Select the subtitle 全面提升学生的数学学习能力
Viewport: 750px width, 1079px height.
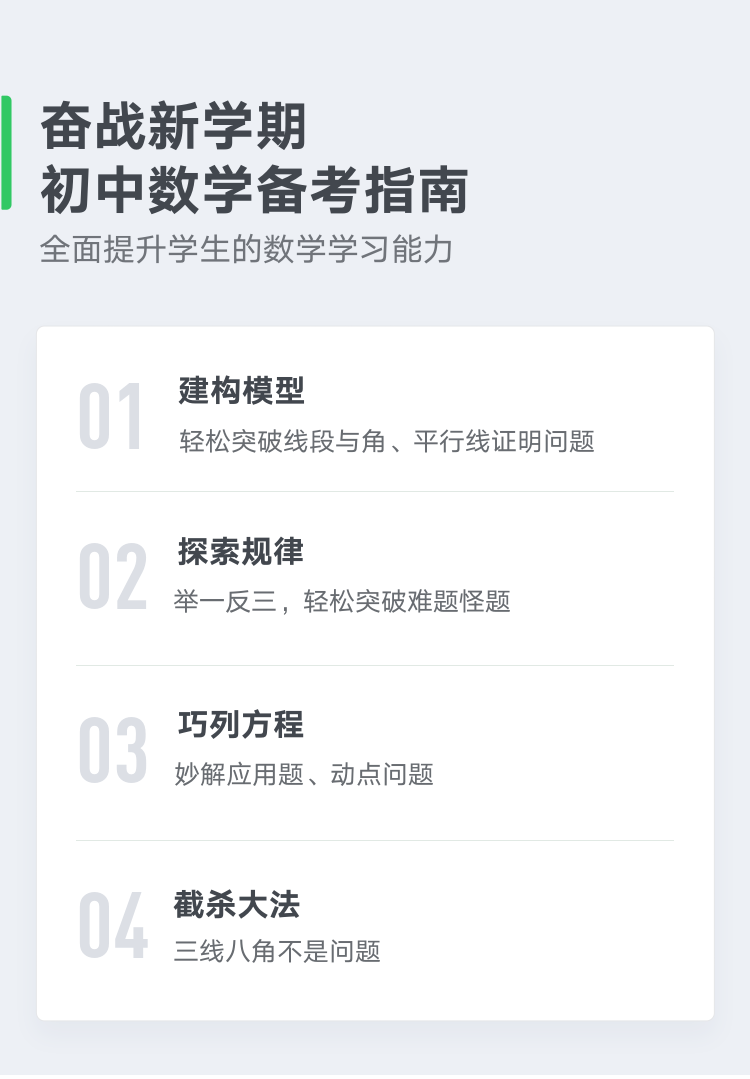click(246, 249)
